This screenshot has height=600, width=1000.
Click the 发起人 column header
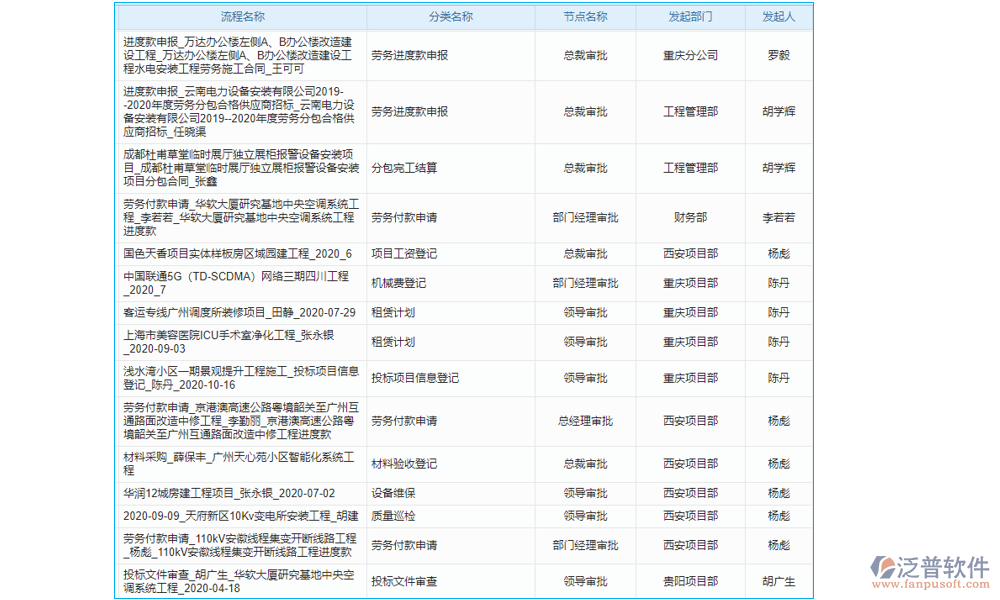[x=778, y=16]
